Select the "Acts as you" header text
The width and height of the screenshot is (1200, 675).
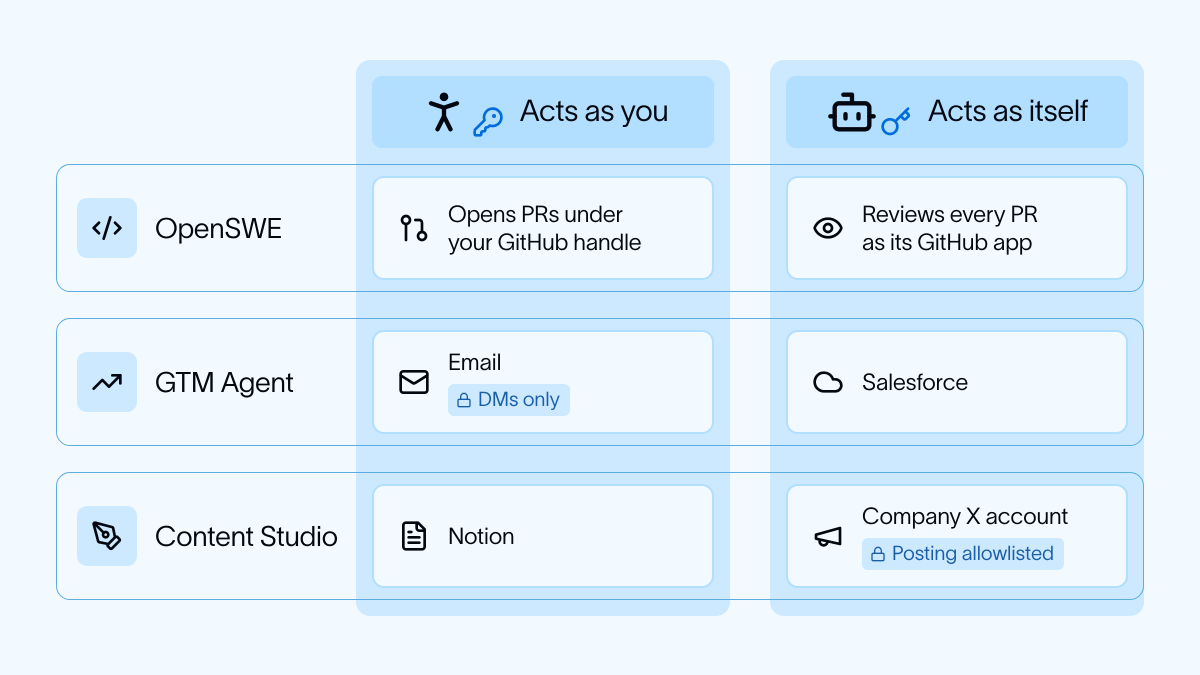[x=594, y=112]
